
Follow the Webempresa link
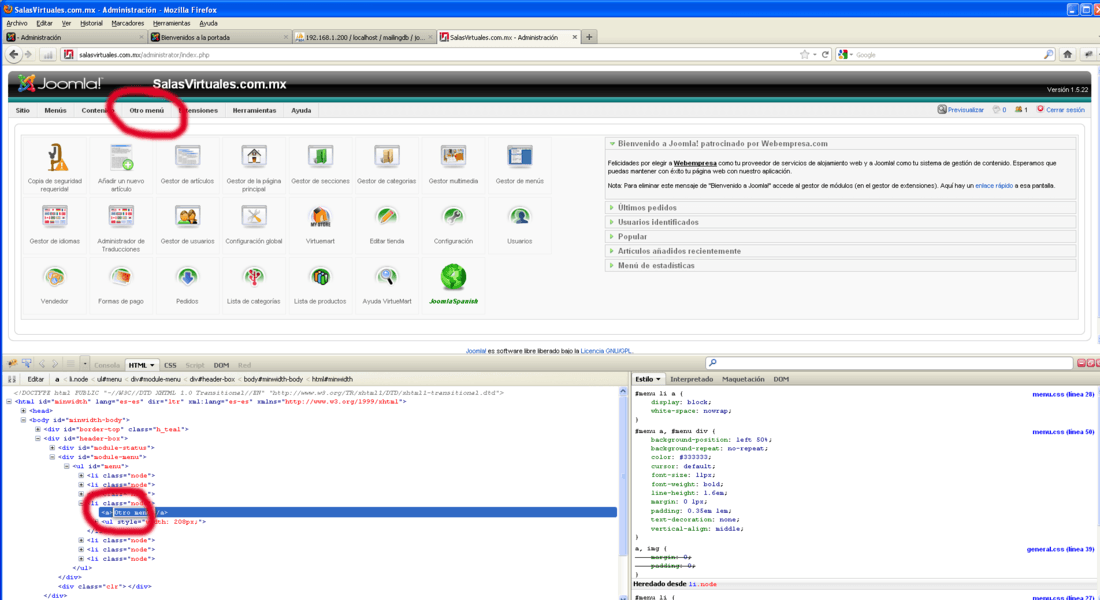click(x=695, y=164)
